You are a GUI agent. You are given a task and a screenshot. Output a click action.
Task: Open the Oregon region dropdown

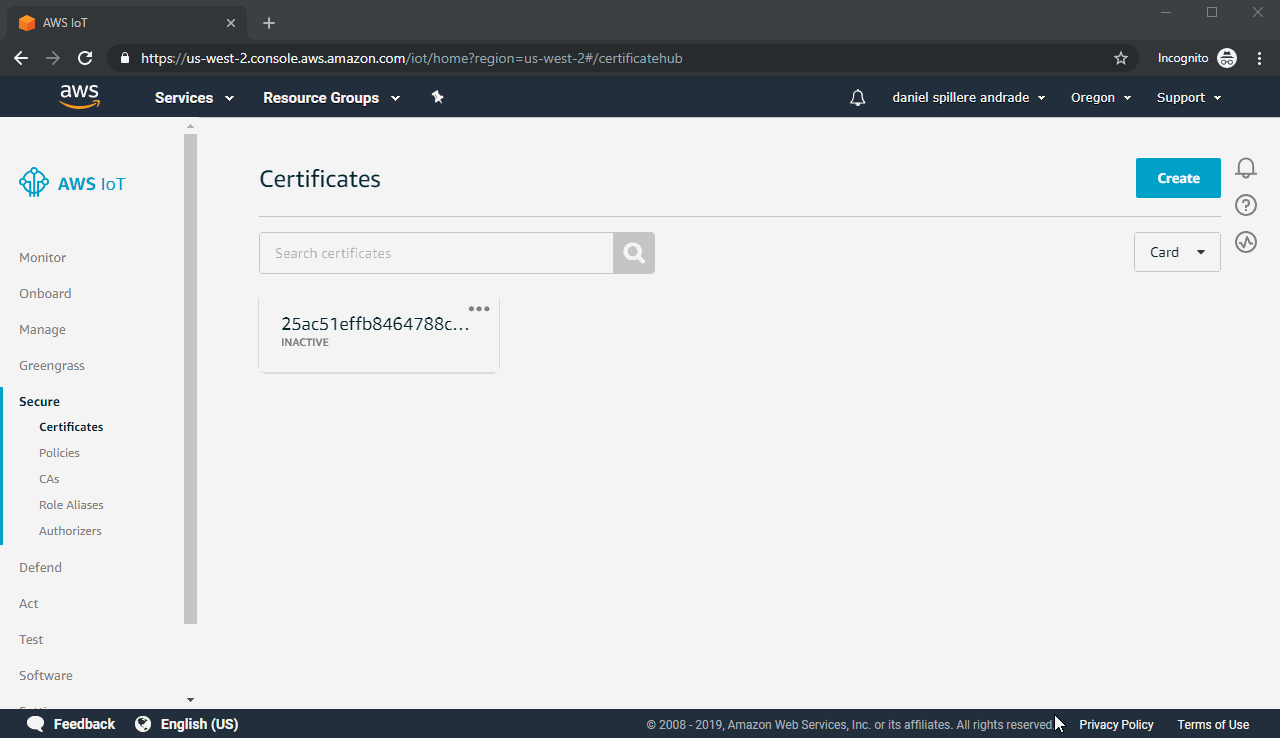(x=1100, y=98)
